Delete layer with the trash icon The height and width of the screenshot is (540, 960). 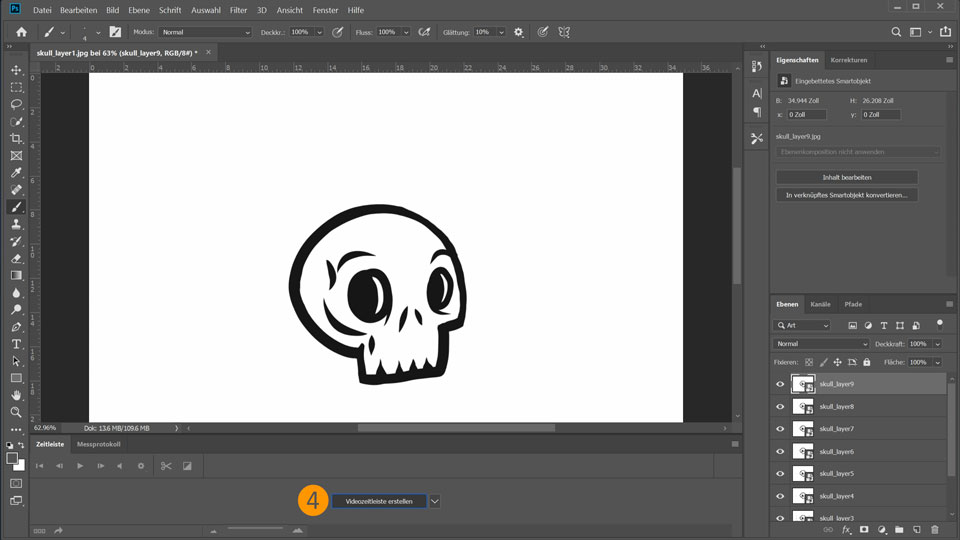tap(935, 530)
